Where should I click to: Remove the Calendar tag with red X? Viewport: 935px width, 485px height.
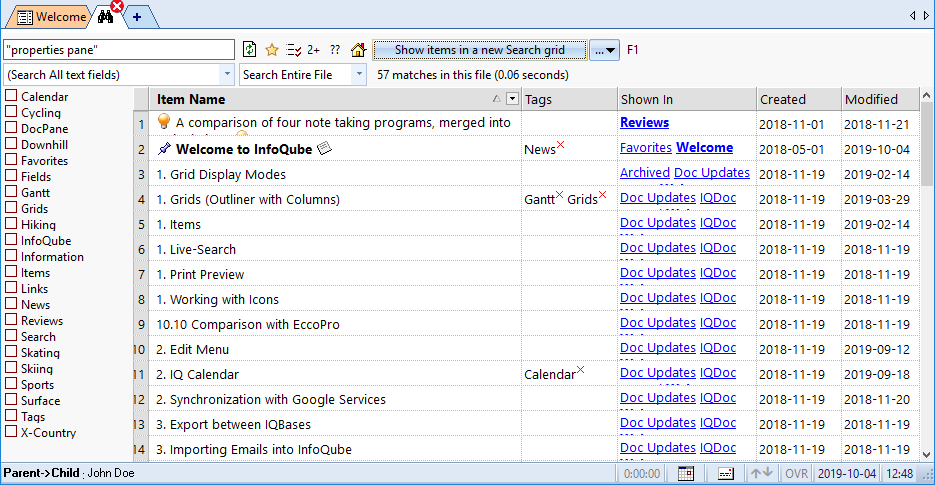[580, 370]
